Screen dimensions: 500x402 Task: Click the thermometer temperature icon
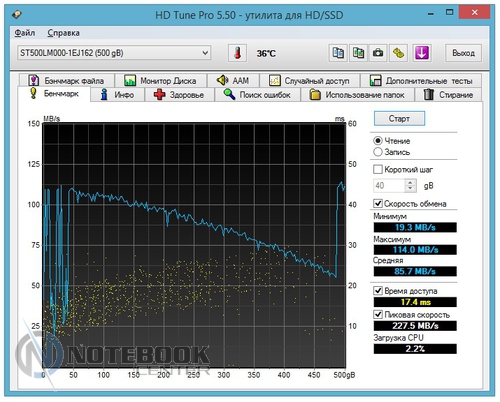237,53
